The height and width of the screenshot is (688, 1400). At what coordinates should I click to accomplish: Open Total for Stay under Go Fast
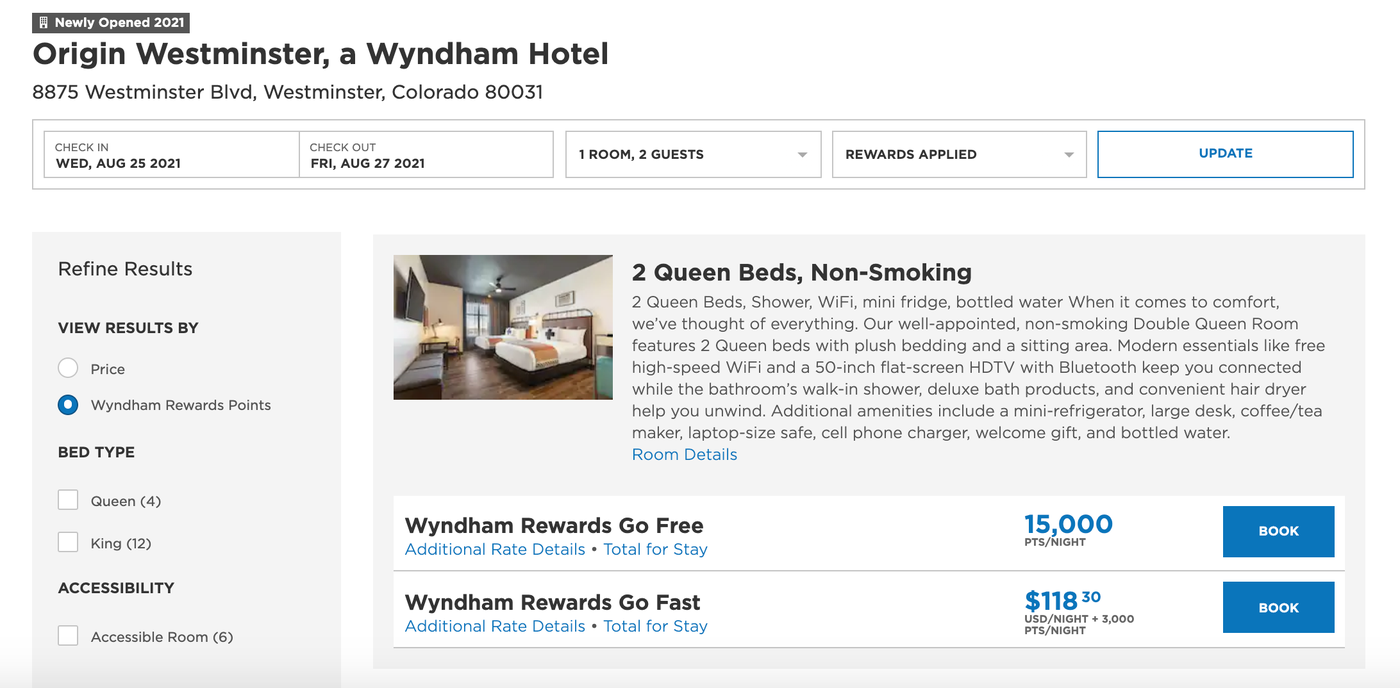(655, 625)
